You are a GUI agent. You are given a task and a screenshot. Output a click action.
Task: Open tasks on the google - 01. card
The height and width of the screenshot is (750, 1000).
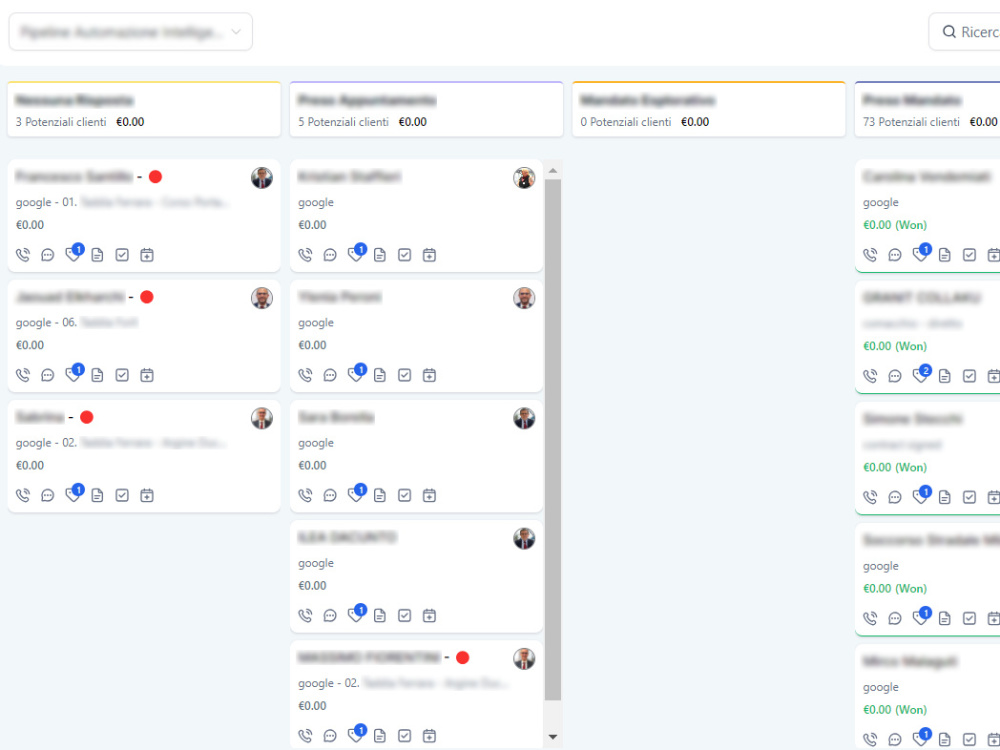pos(122,255)
